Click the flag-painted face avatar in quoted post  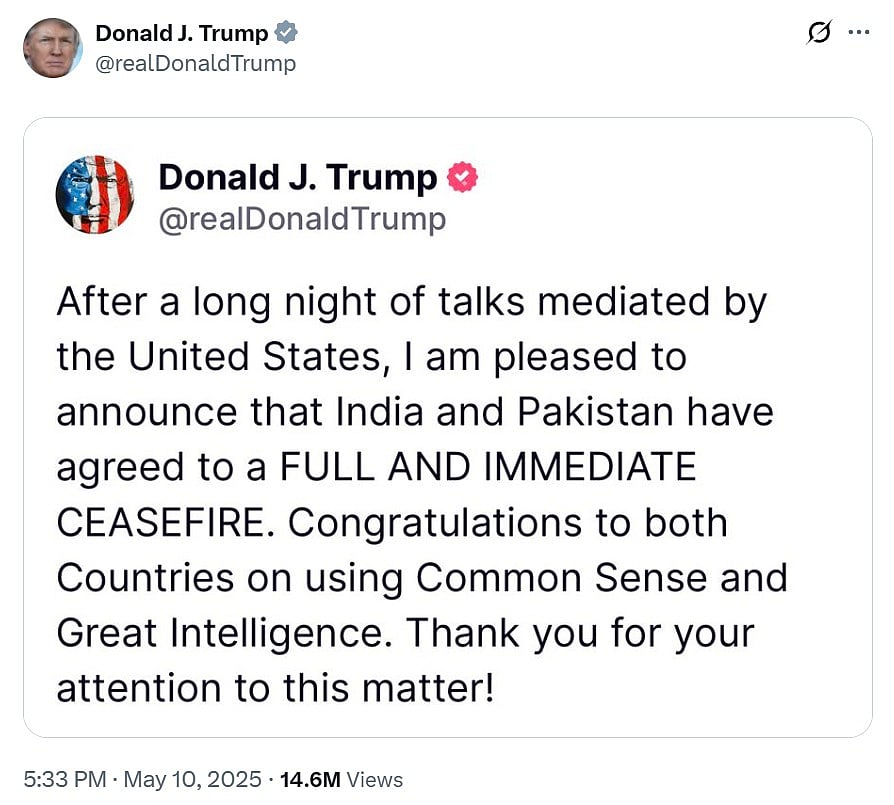95,195
